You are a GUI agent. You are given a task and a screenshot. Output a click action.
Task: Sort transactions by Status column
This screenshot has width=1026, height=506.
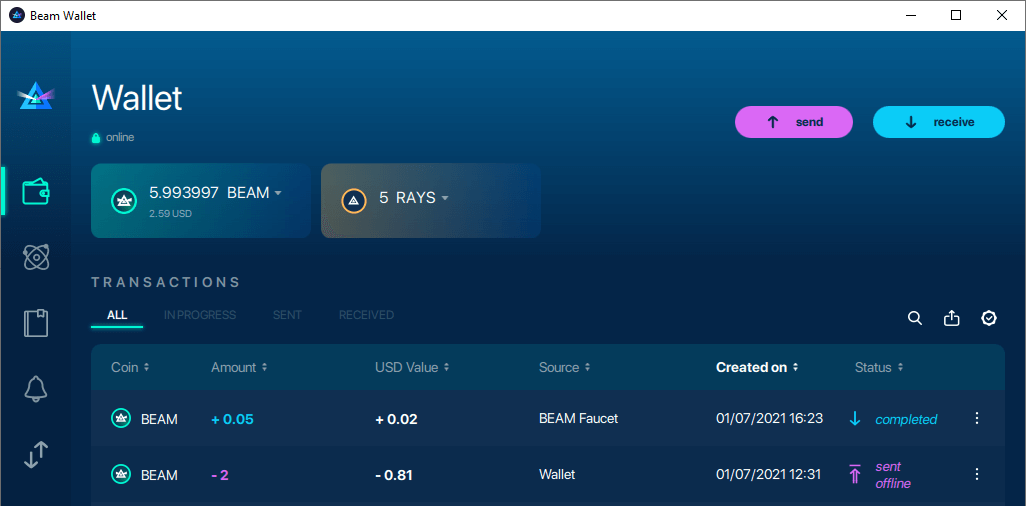(x=879, y=367)
